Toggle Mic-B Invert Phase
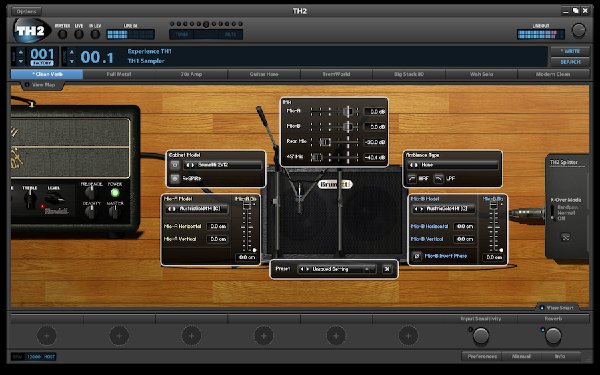 click(417, 256)
